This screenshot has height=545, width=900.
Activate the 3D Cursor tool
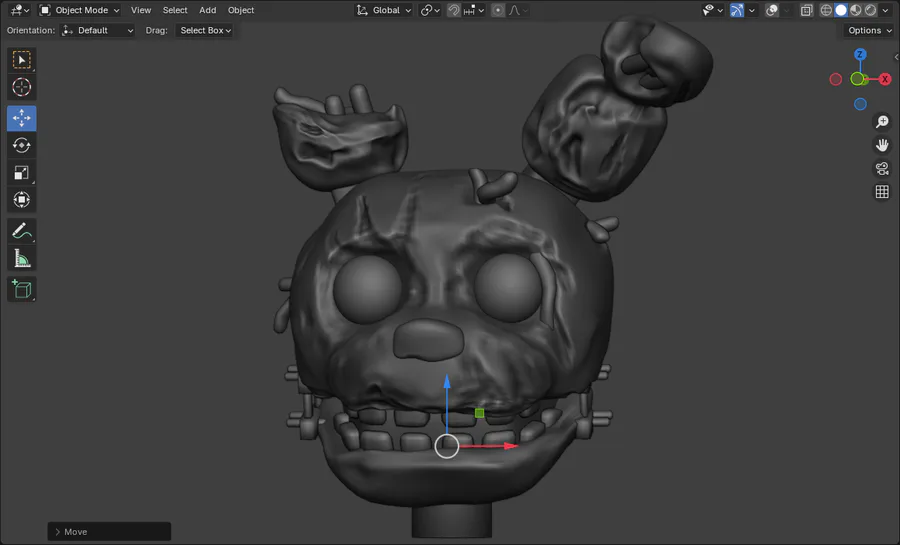pos(22,87)
